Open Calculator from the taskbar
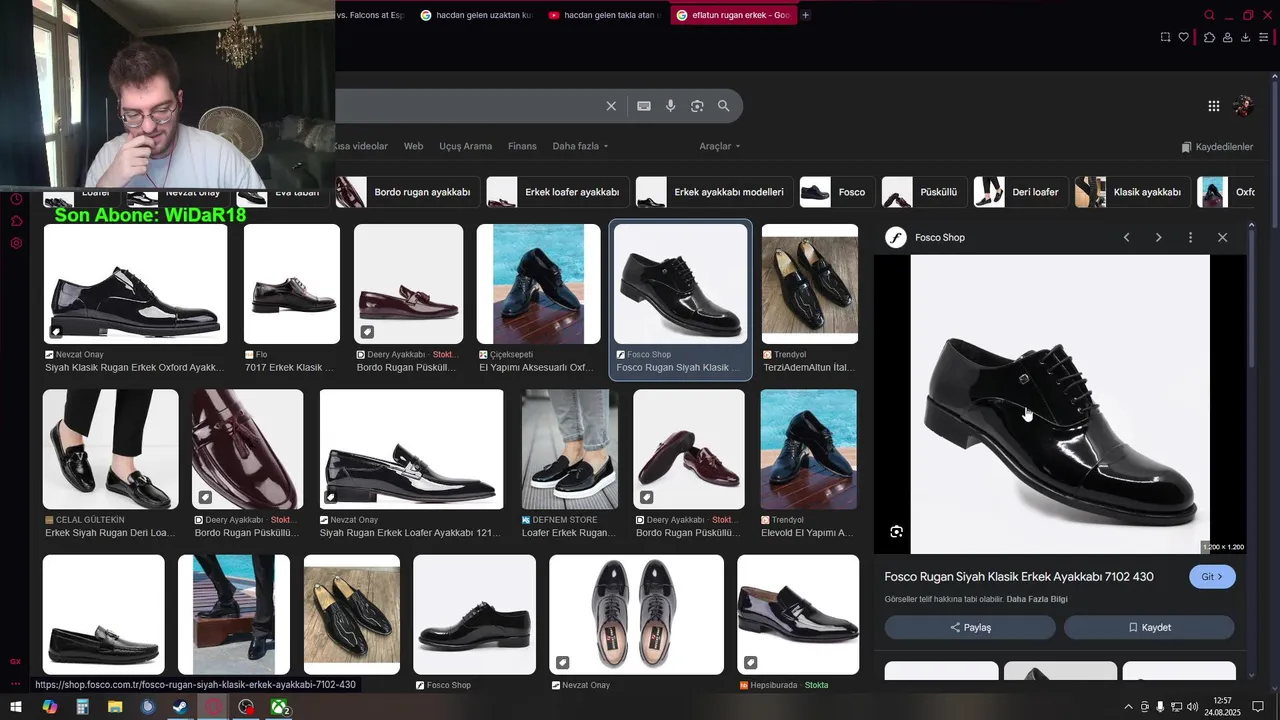Image resolution: width=1280 pixels, height=720 pixels. click(x=82, y=707)
